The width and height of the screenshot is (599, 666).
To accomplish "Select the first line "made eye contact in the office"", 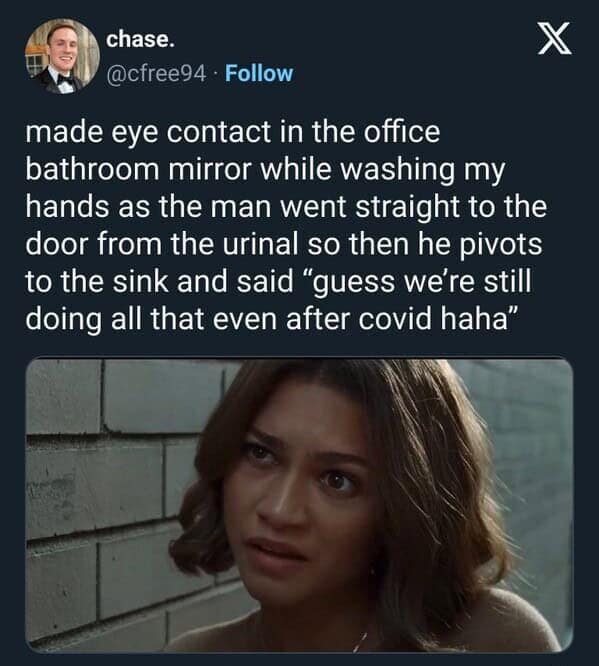I will pyautogui.click(x=232, y=132).
